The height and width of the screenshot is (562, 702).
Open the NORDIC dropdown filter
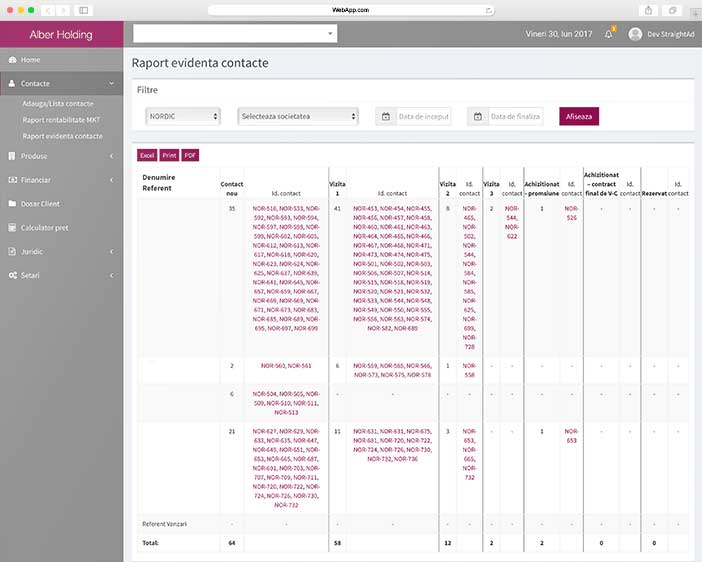click(x=182, y=116)
